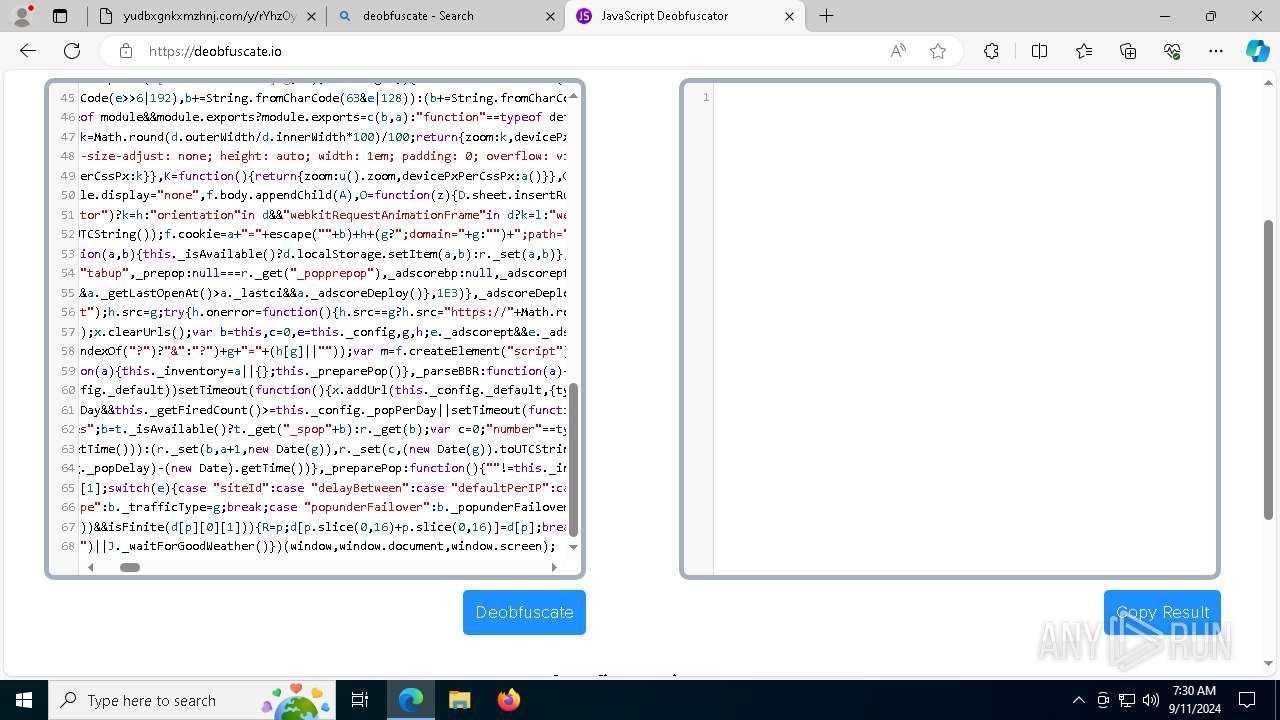1280x720 pixels.
Task: Open Split screen view
Action: coord(1039,51)
